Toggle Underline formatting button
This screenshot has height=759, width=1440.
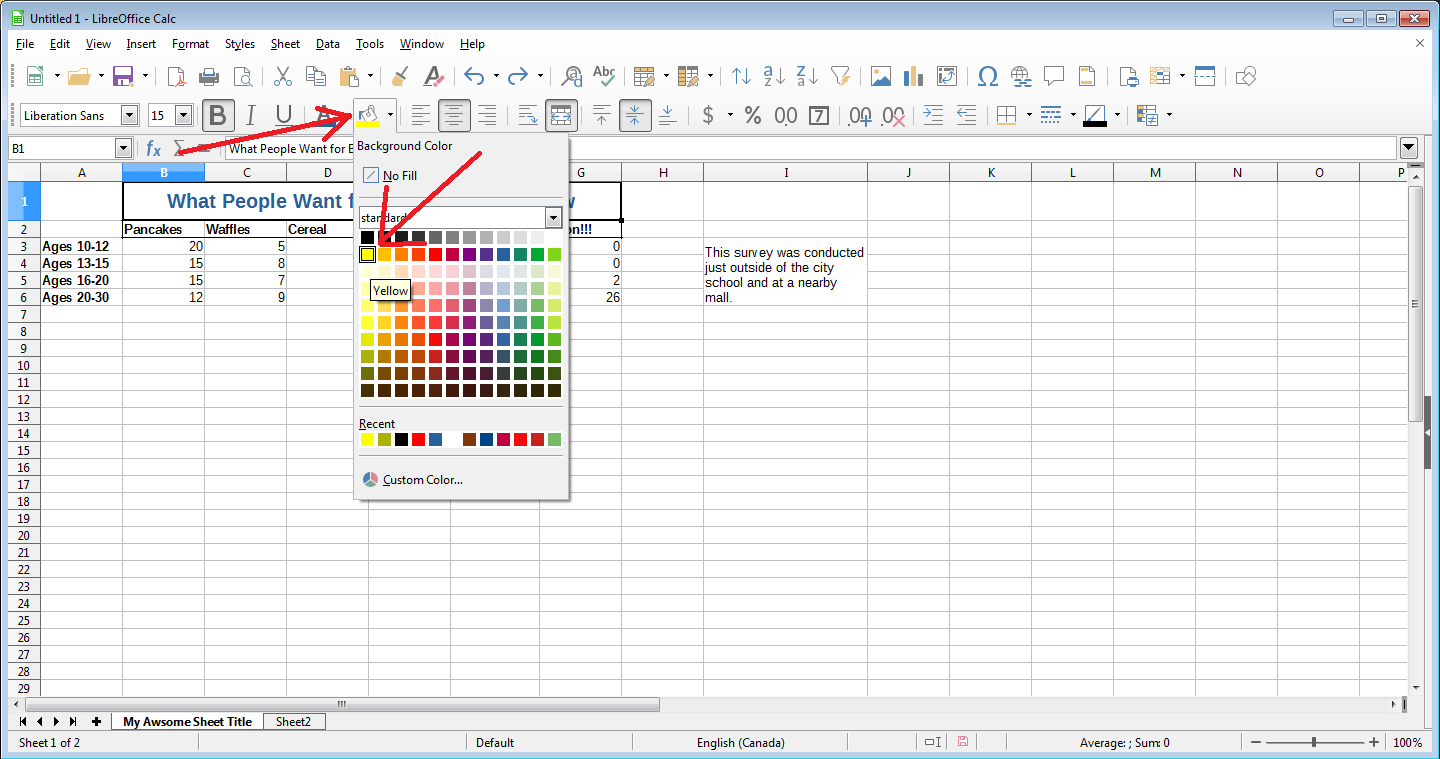pos(284,116)
